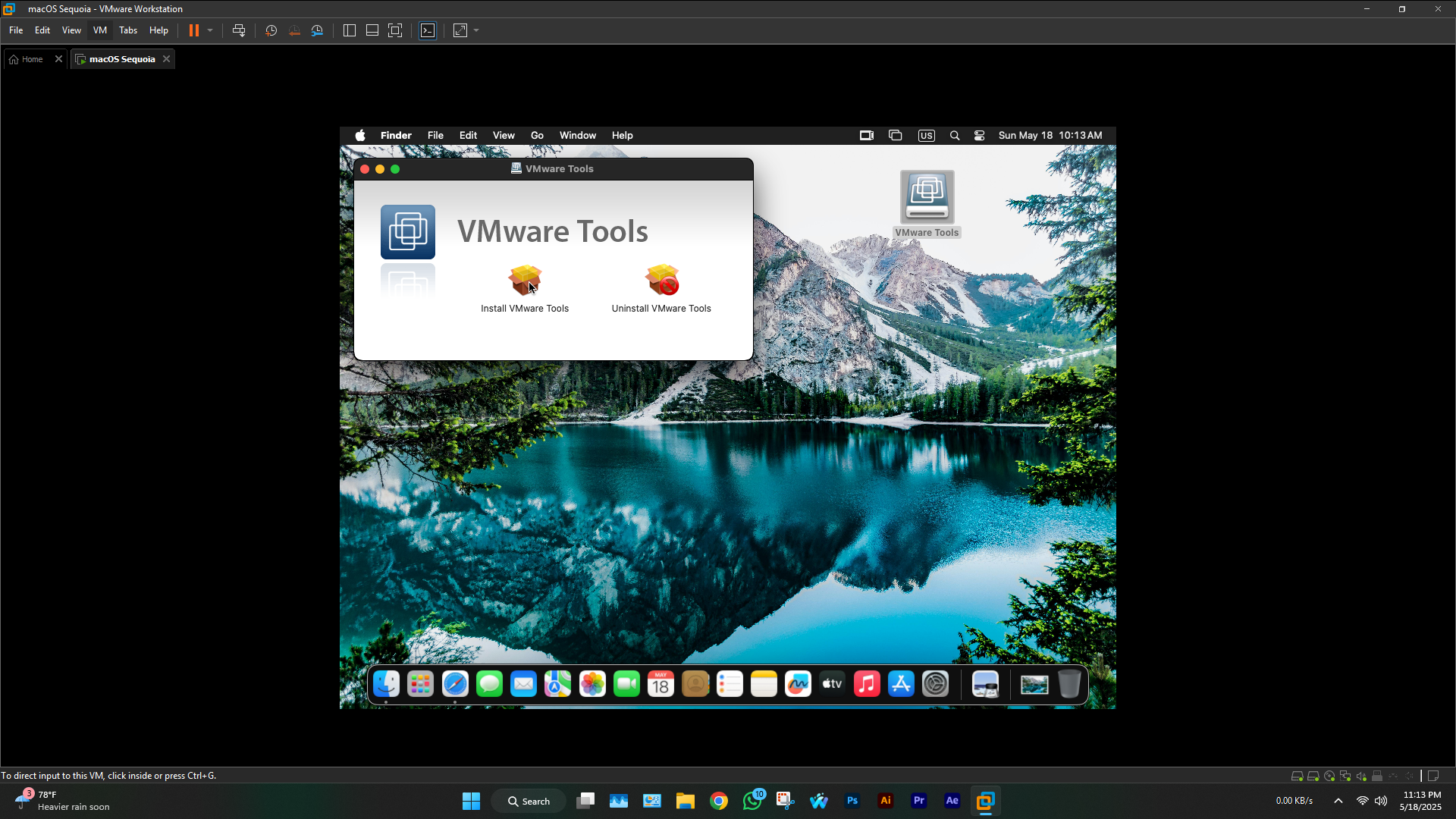Image resolution: width=1456 pixels, height=819 pixels.
Task: Toggle the console view button
Action: click(428, 30)
